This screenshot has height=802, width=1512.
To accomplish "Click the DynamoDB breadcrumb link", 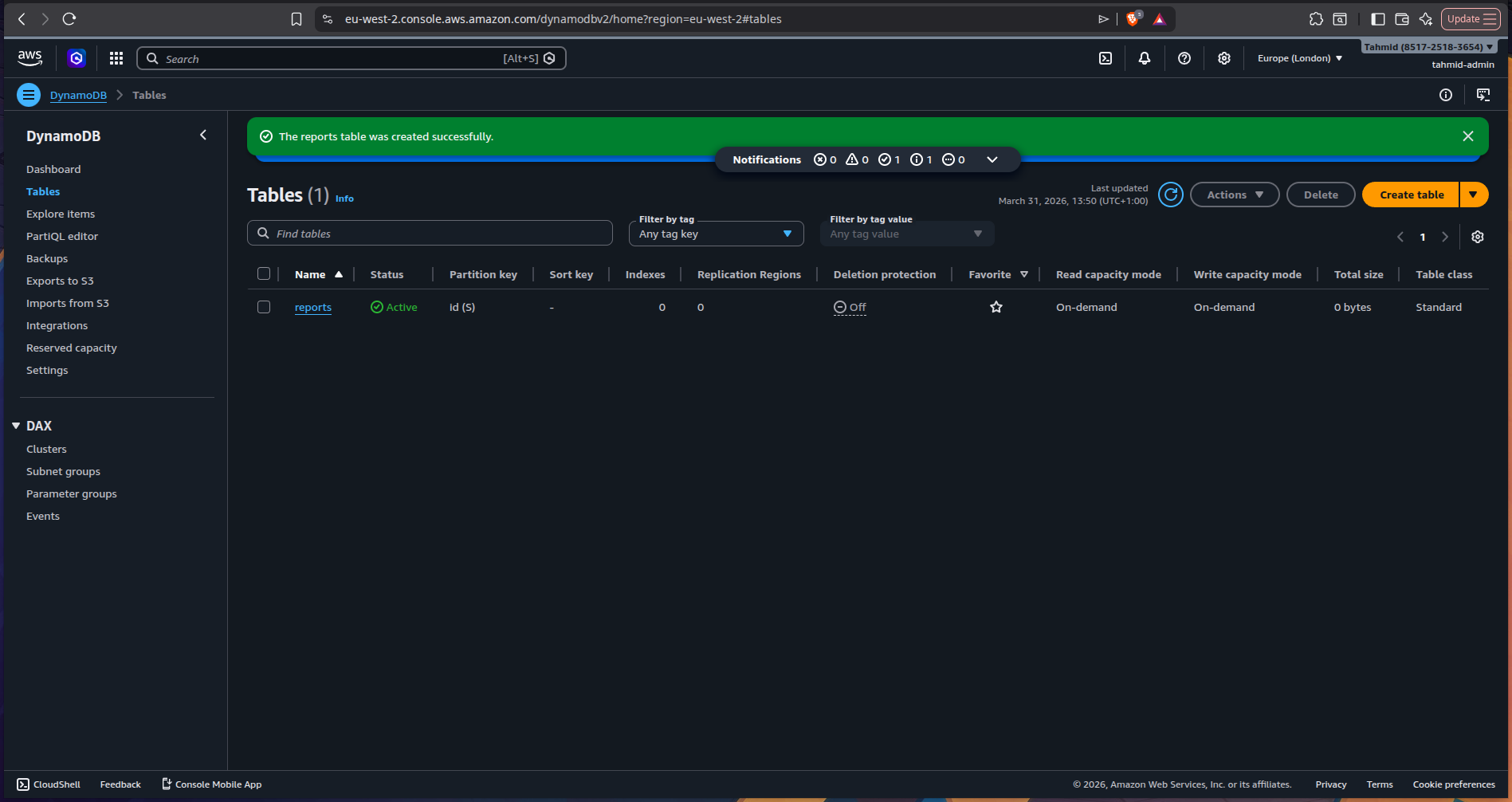I will [x=78, y=95].
